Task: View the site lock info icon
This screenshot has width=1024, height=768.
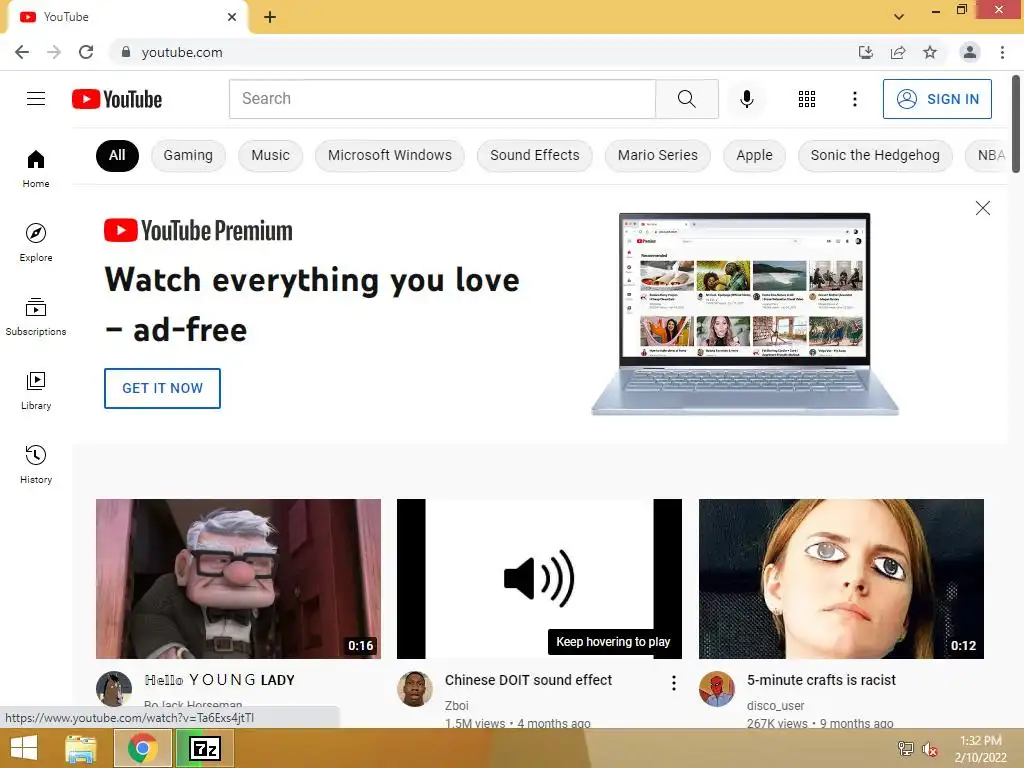Action: 125,52
